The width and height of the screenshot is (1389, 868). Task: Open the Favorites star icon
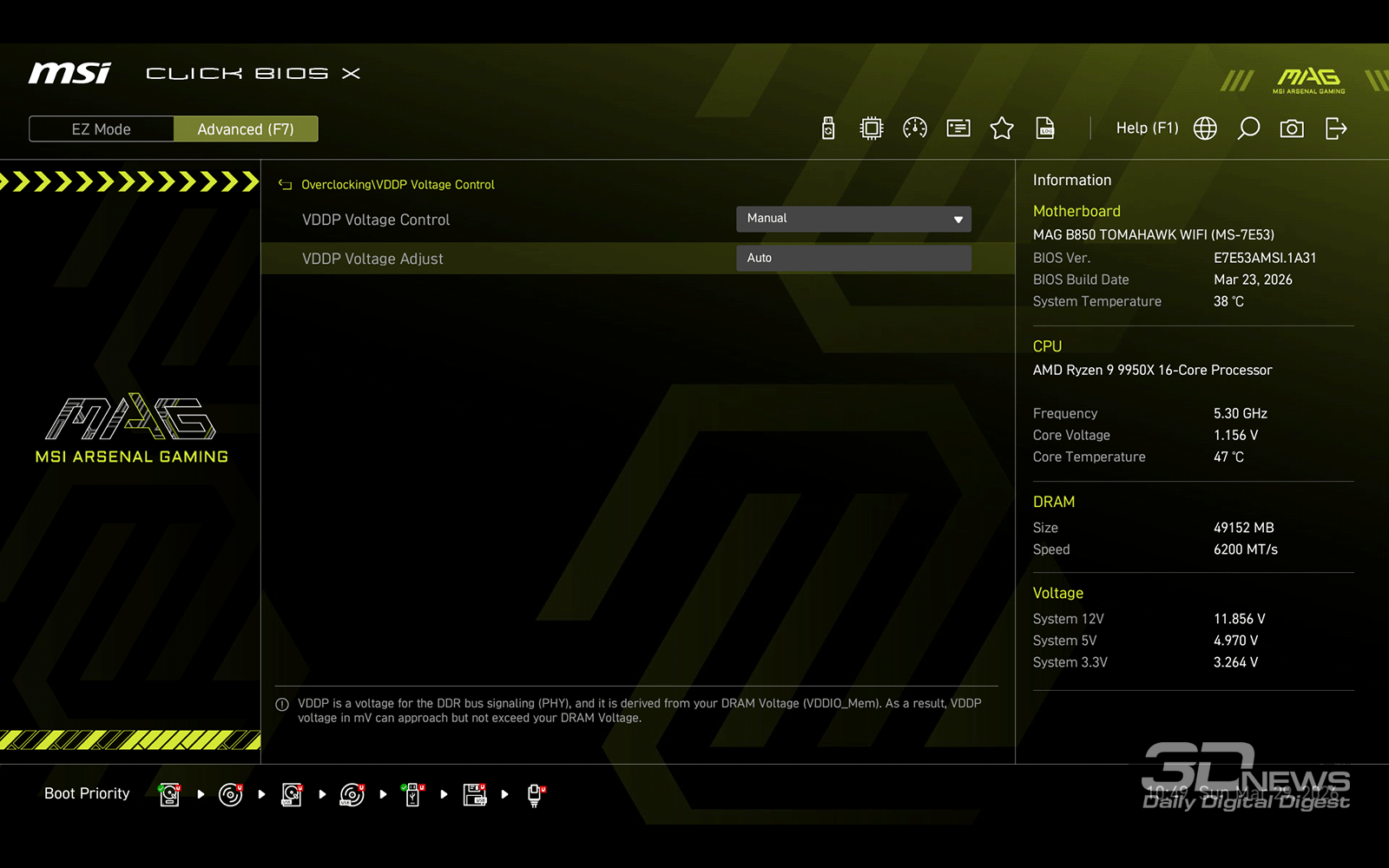[x=1002, y=128]
